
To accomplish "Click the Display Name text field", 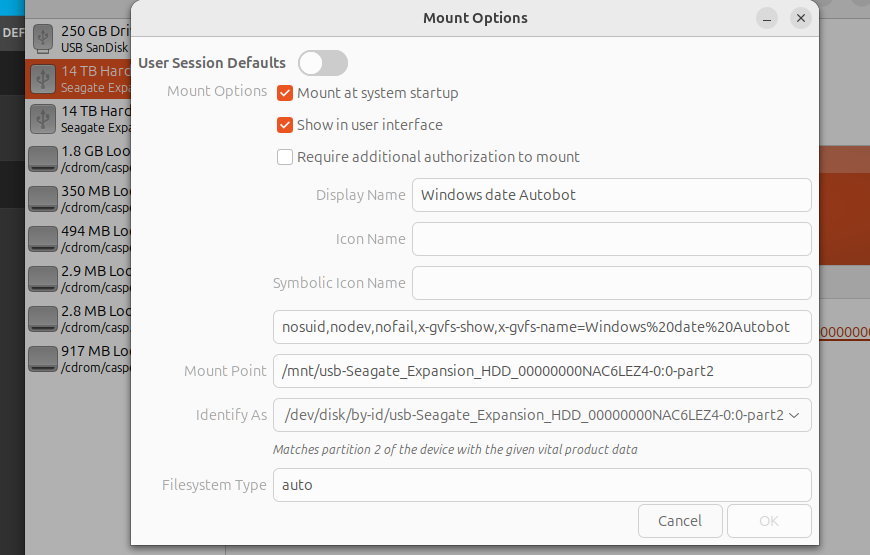I will click(x=611, y=195).
